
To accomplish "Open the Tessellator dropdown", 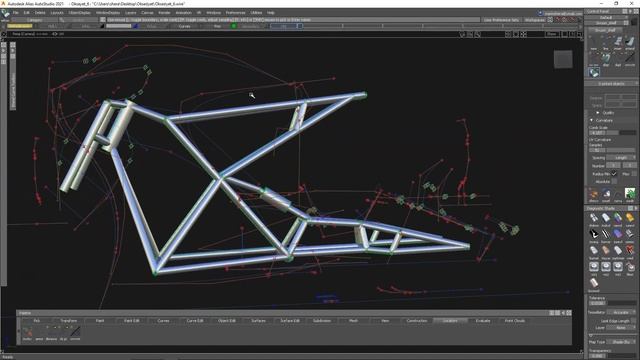I will pos(621,312).
